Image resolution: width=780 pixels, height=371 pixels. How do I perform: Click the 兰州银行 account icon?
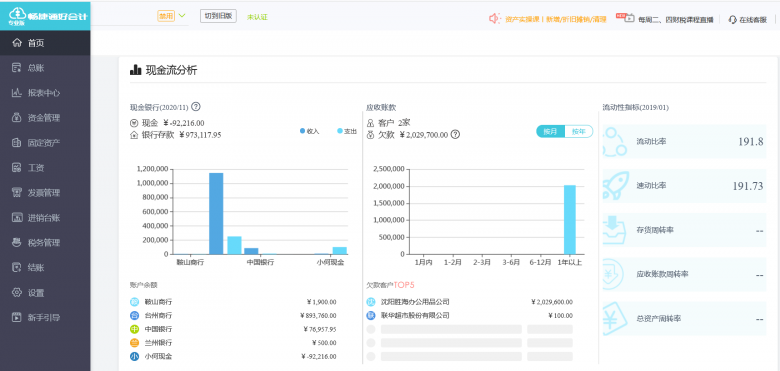tap(134, 343)
